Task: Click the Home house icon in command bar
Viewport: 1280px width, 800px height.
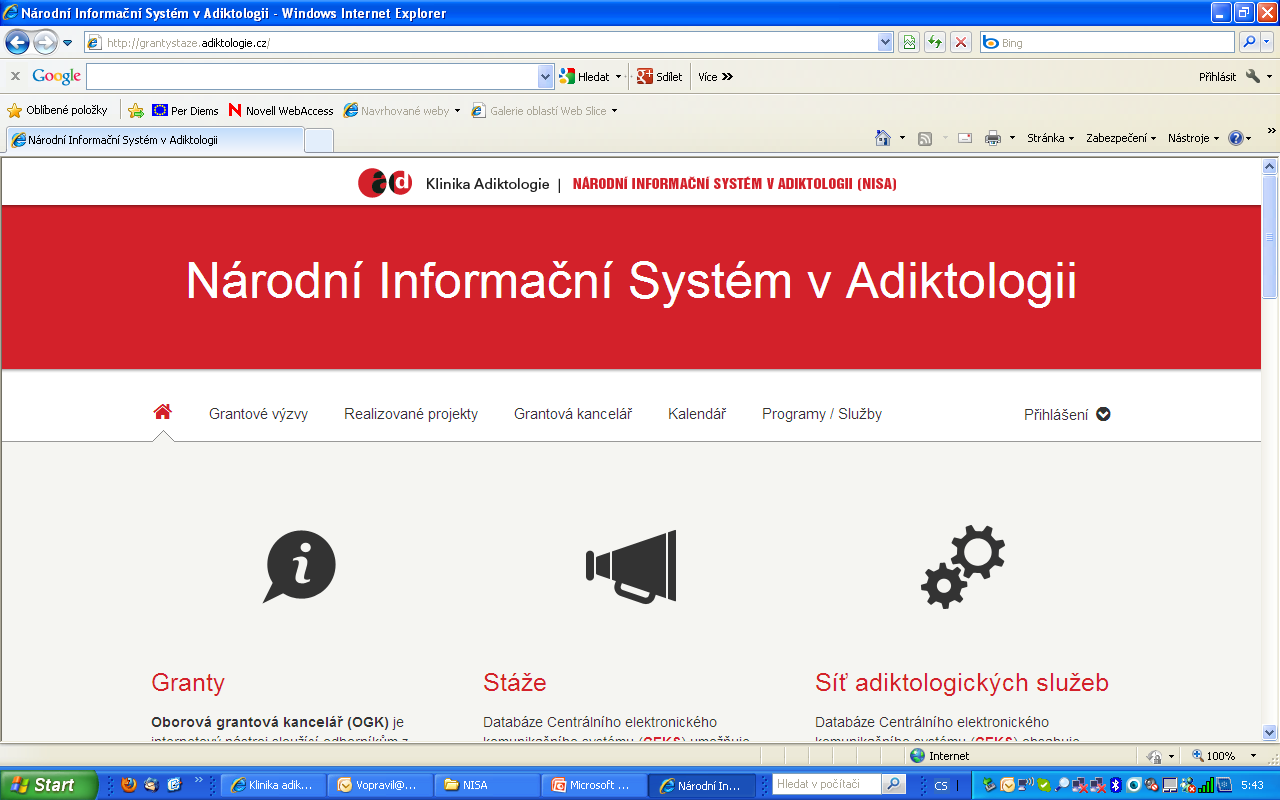Action: click(x=883, y=138)
